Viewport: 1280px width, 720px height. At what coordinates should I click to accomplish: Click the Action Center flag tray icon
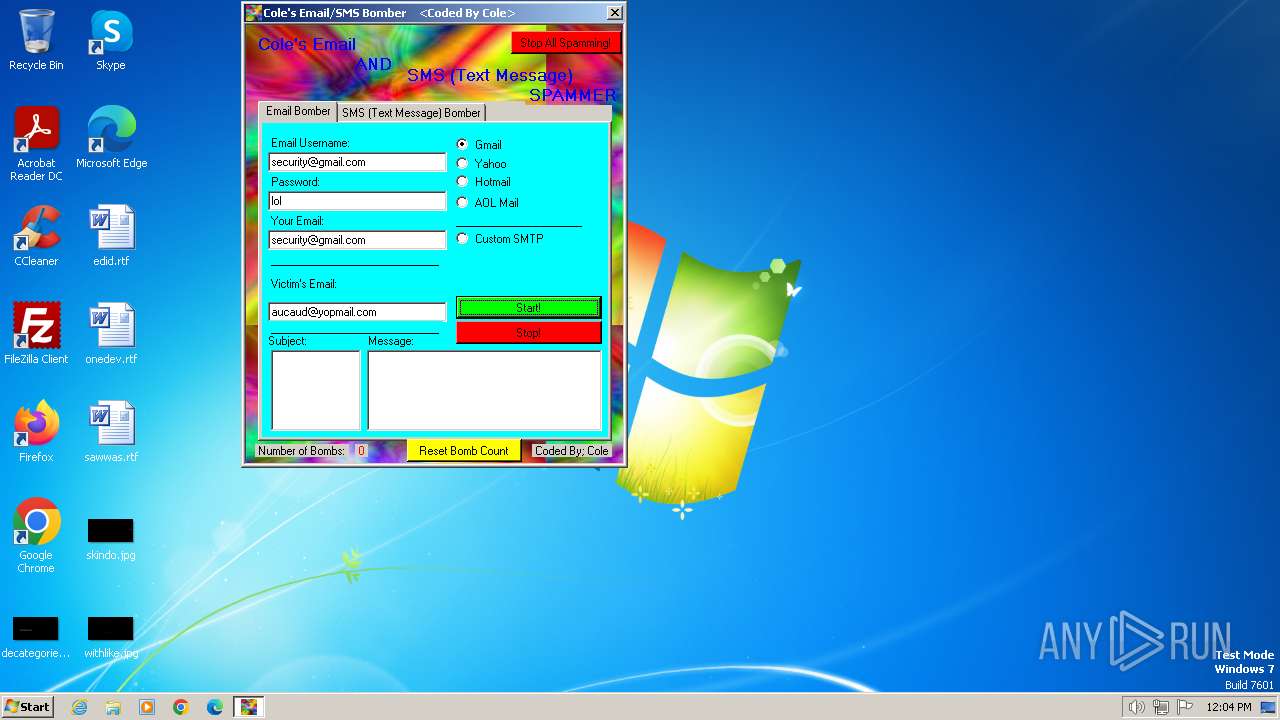pyautogui.click(x=1184, y=707)
